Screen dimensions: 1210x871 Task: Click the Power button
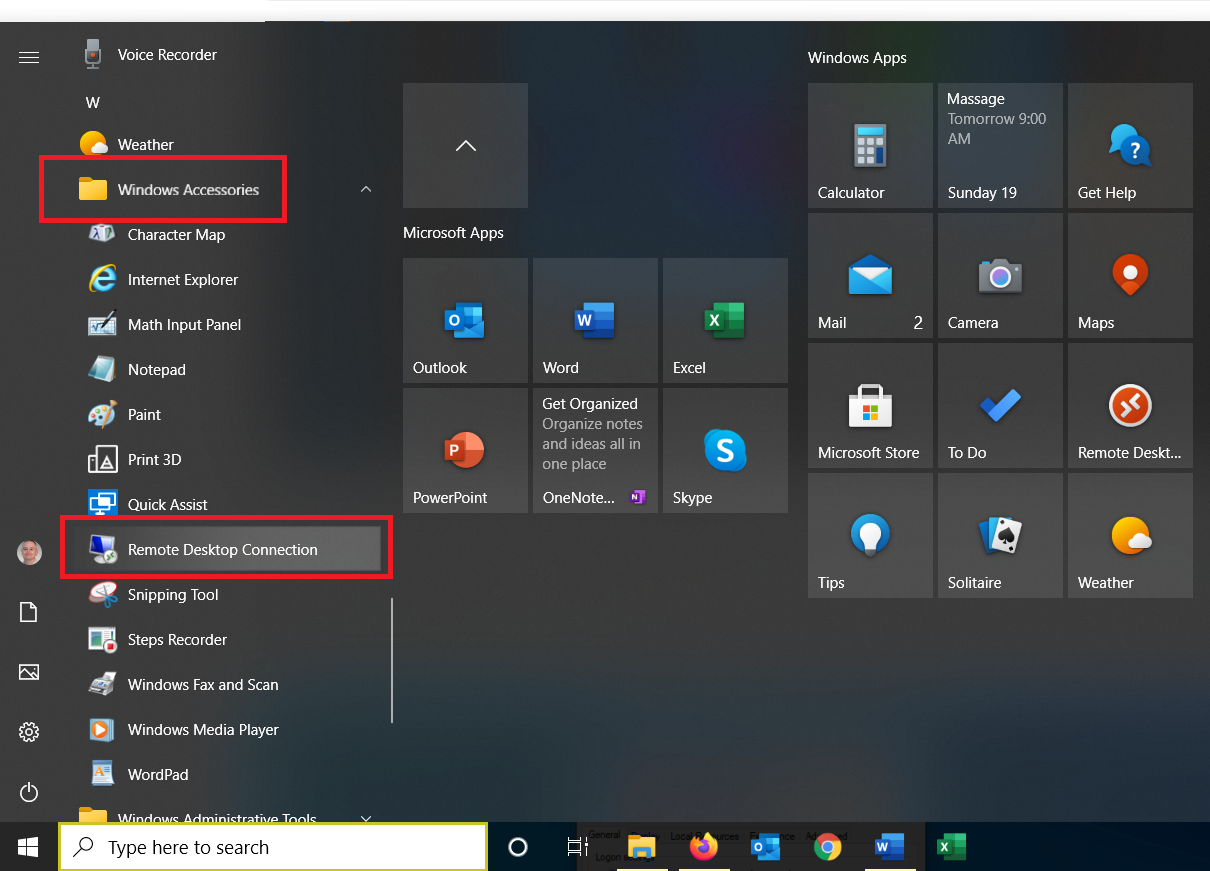tap(29, 793)
